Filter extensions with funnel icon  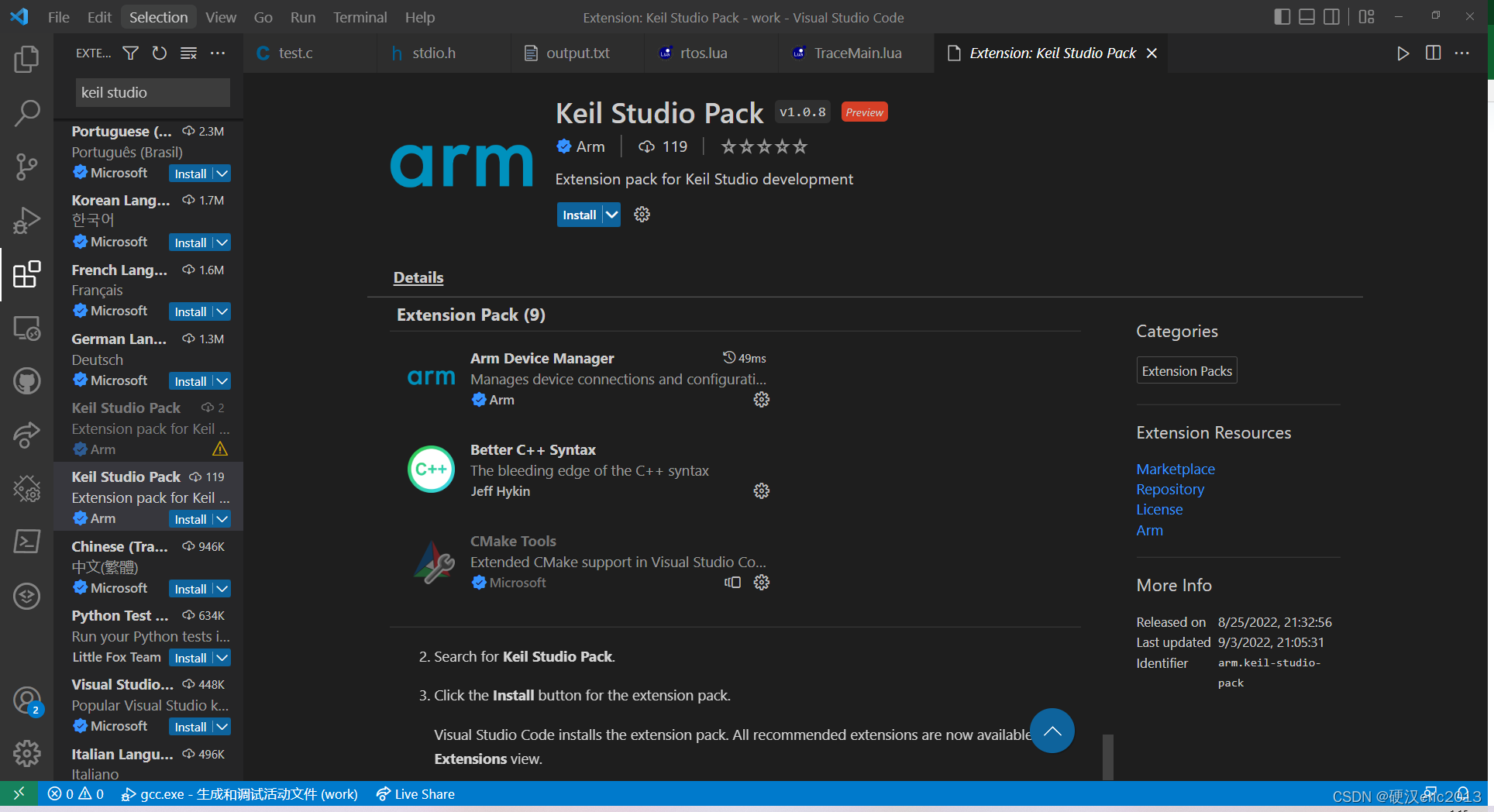(131, 53)
